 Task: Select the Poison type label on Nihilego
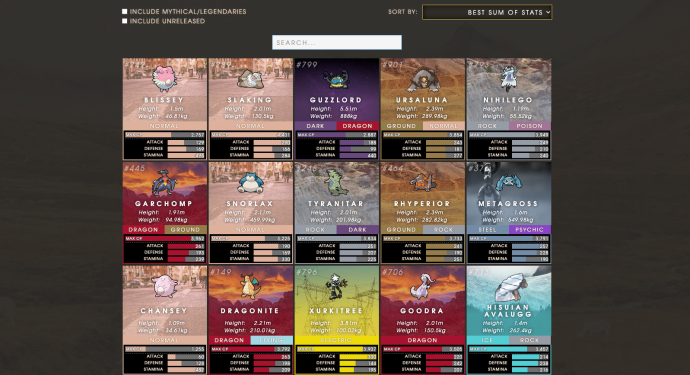[x=529, y=126]
